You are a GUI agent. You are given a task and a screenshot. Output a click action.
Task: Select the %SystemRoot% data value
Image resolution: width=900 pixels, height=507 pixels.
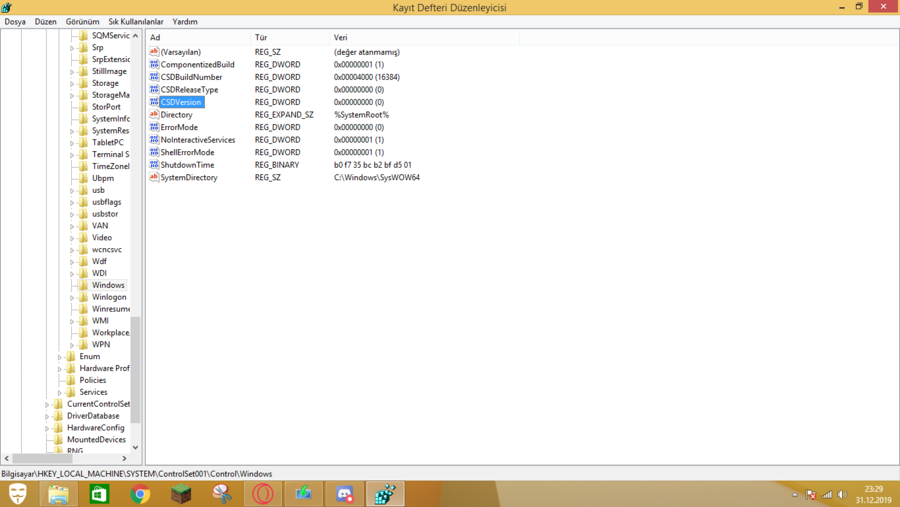click(x=361, y=115)
